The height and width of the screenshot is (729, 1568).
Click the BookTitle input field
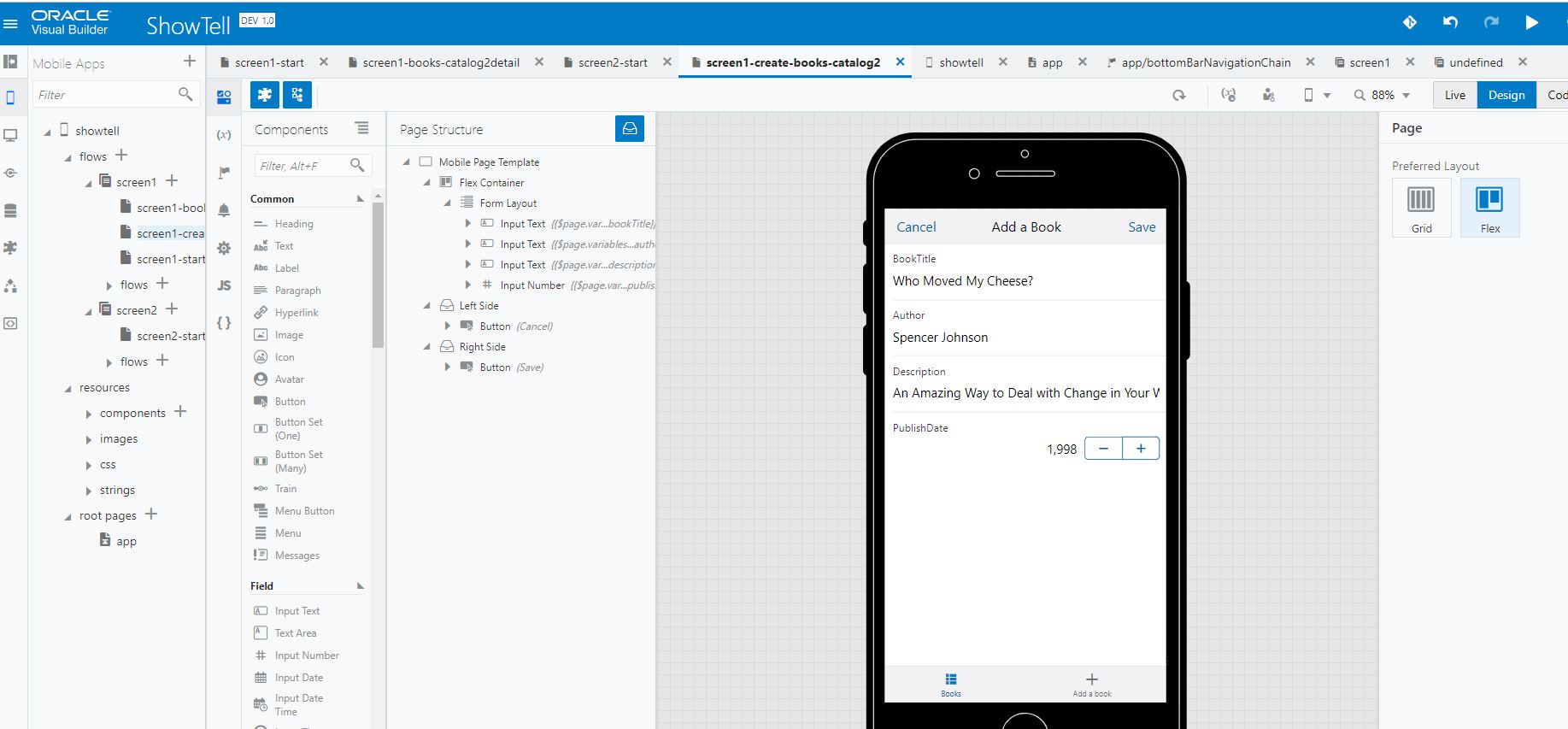click(1025, 281)
